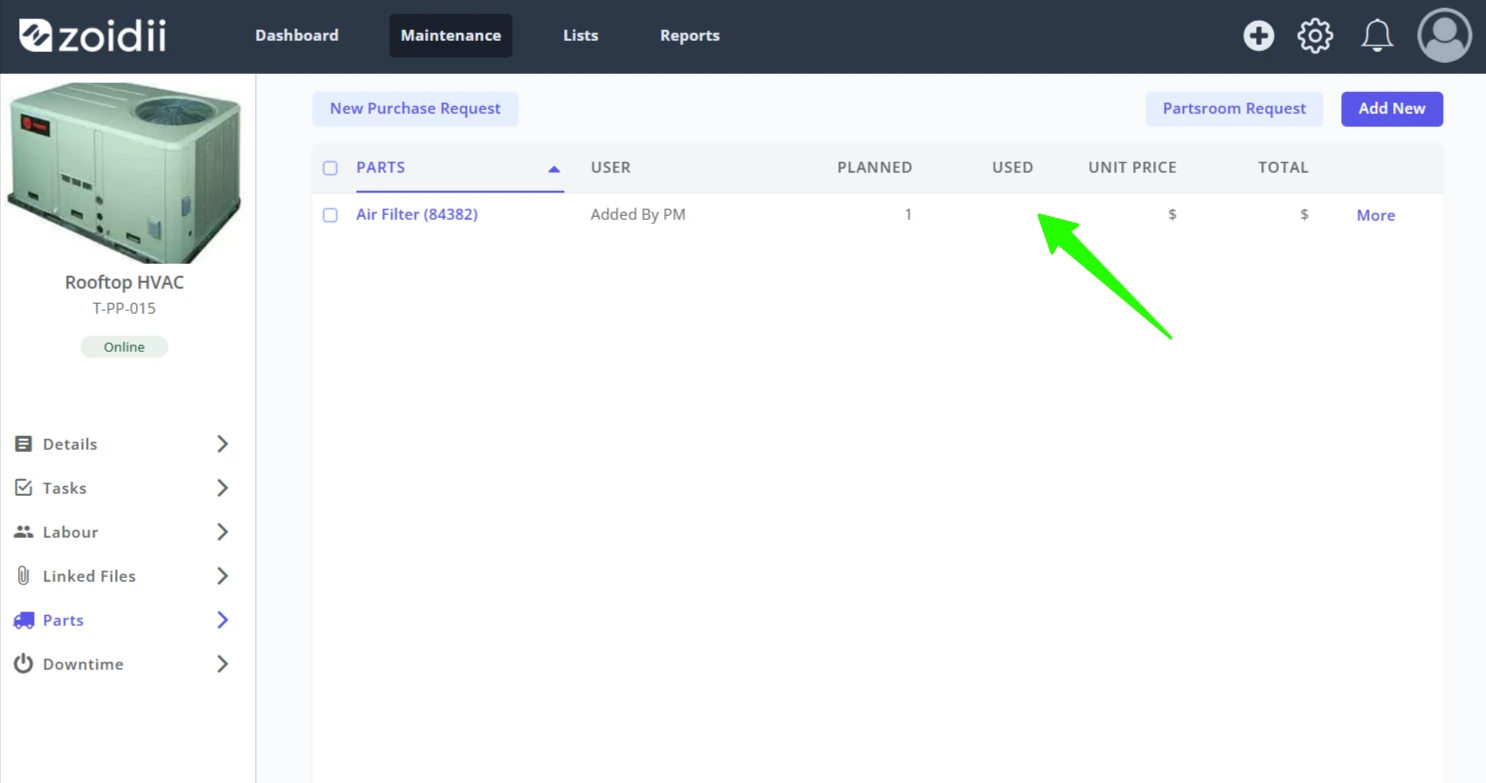This screenshot has width=1486, height=783.
Task: Click New Purchase Request button
Action: (415, 109)
